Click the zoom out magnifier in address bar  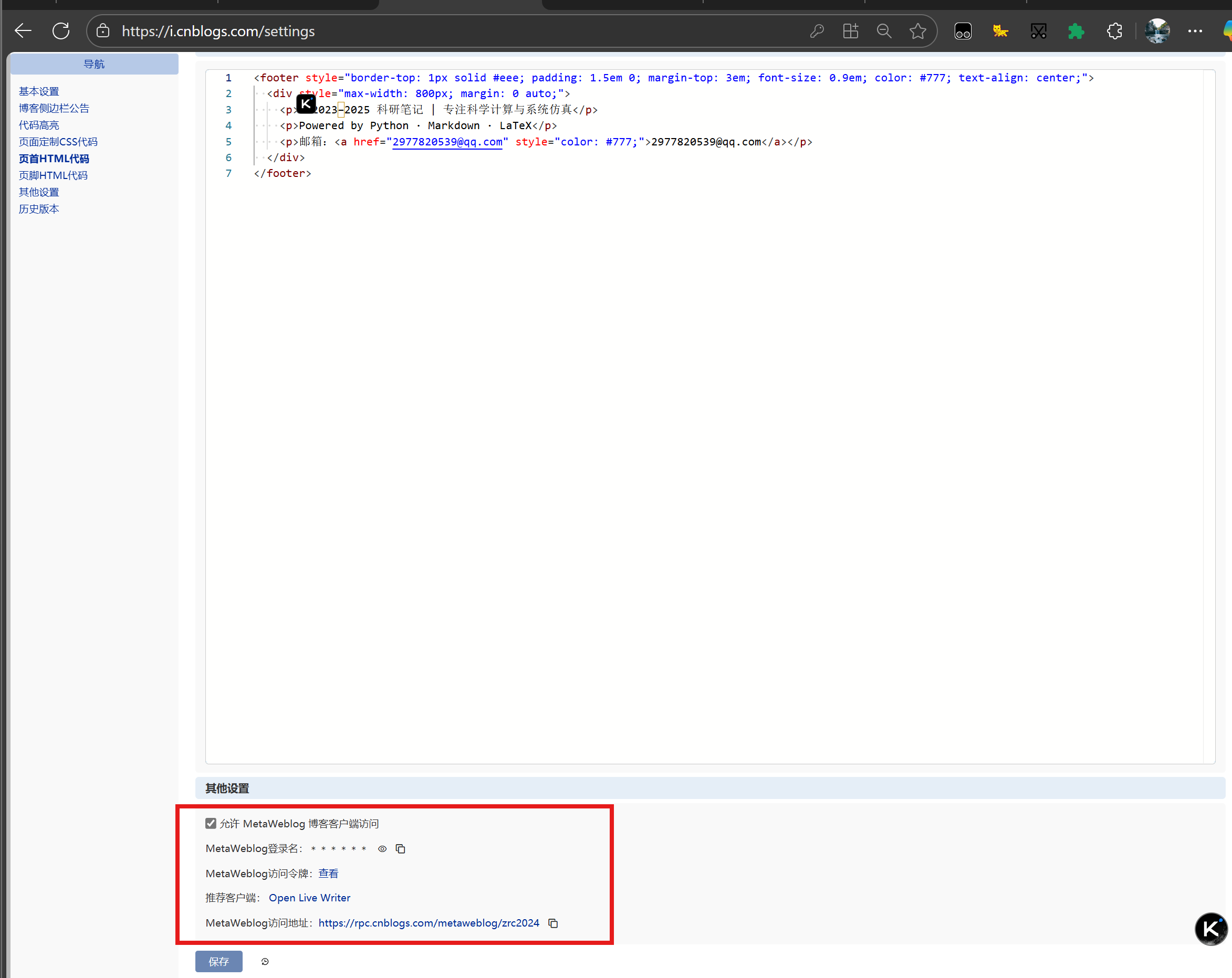tap(884, 31)
